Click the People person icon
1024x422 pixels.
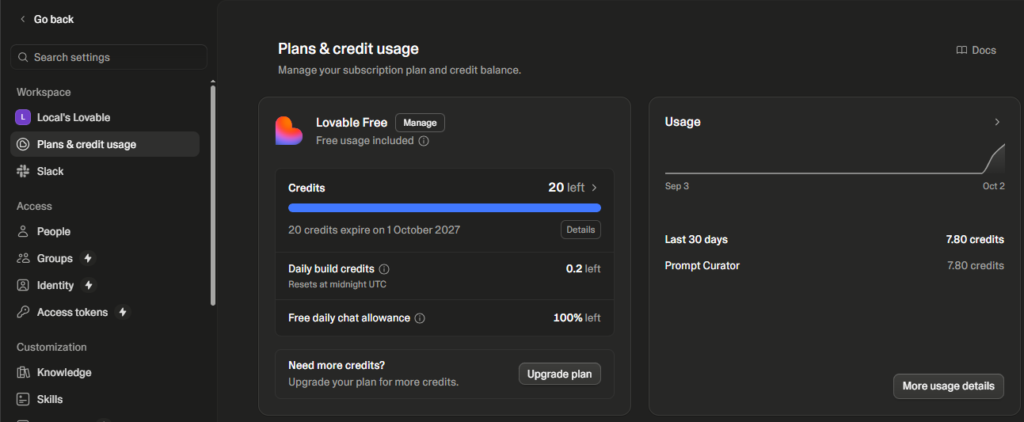pyautogui.click(x=23, y=232)
